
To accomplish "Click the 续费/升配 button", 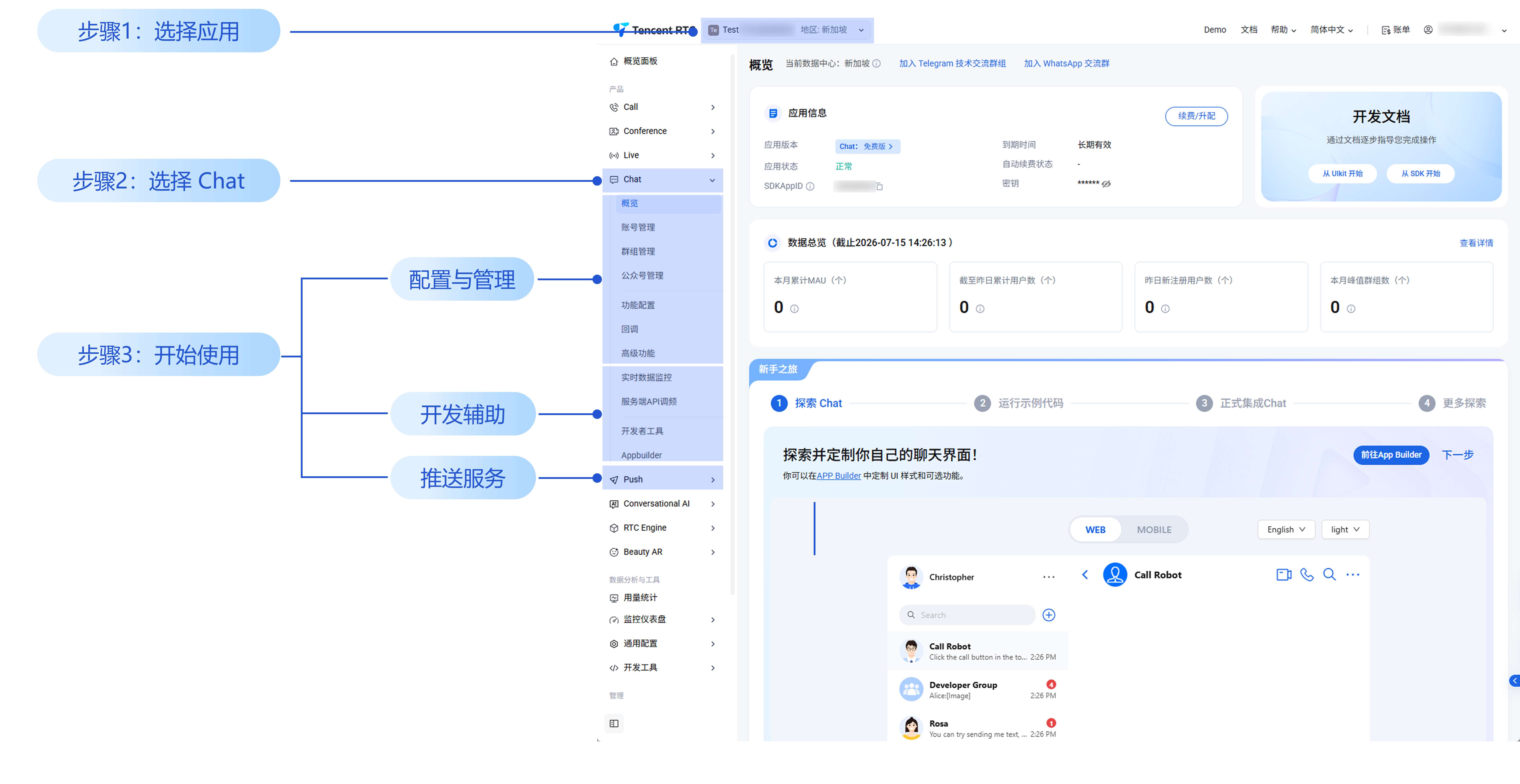I will (x=1196, y=116).
